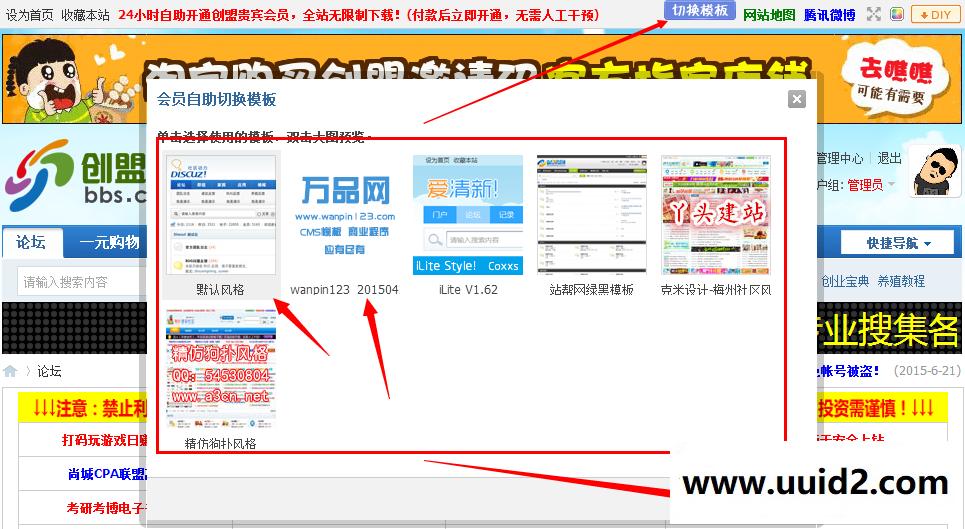Open the 创业宝典 link
This screenshot has height=529, width=965.
845,281
